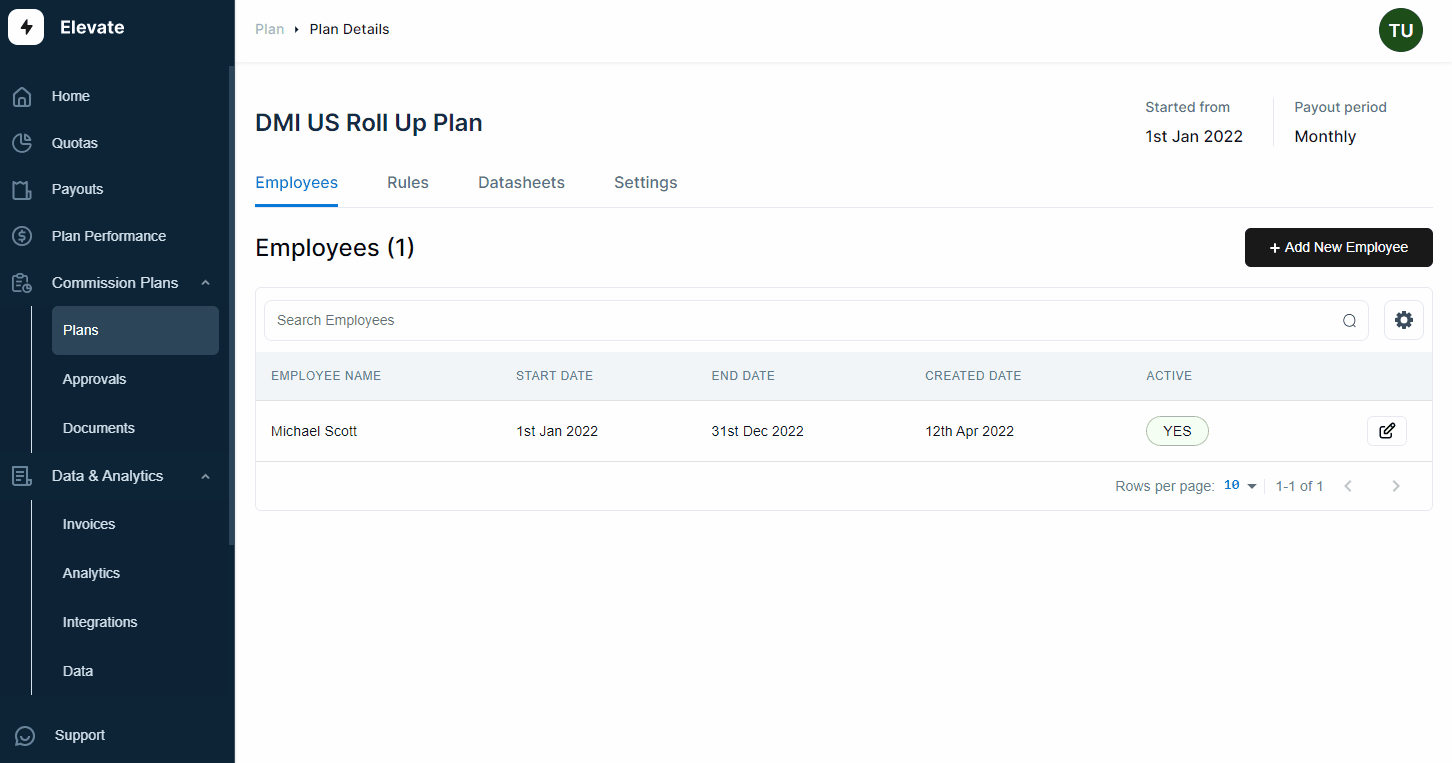The width and height of the screenshot is (1452, 763).
Task: Click the search magnifier icon
Action: tap(1350, 321)
